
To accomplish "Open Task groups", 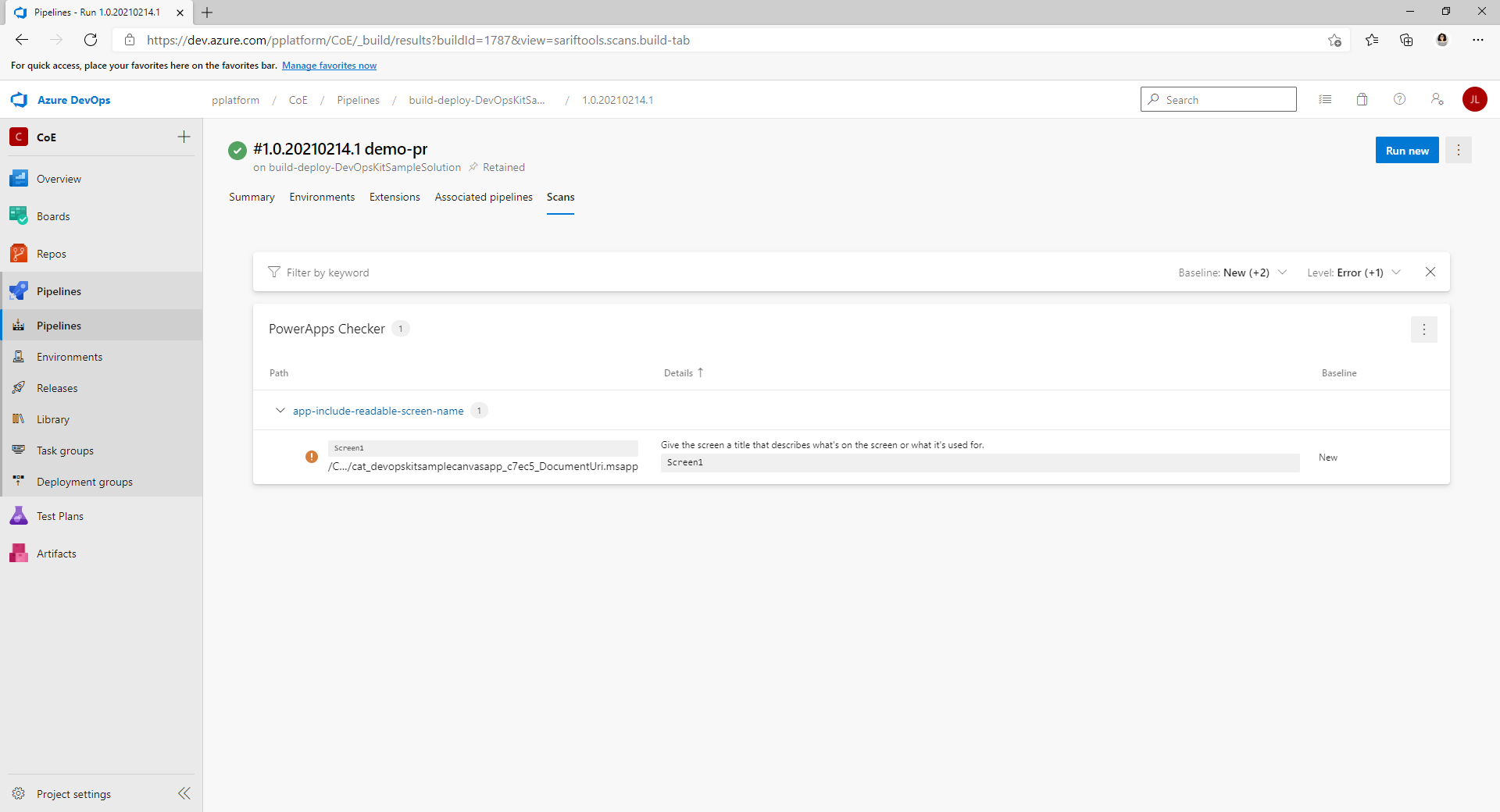I will point(63,450).
